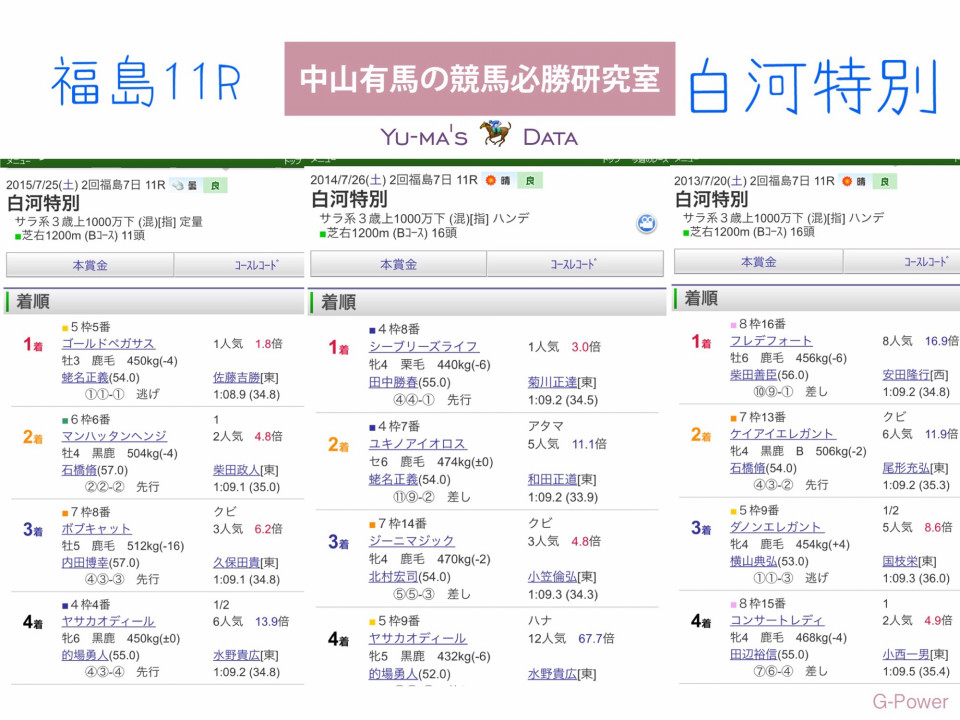Screen dimensions: 960x720
Task: Open trainer link 佐藤吉勝
Action: pyautogui.click(x=236, y=378)
